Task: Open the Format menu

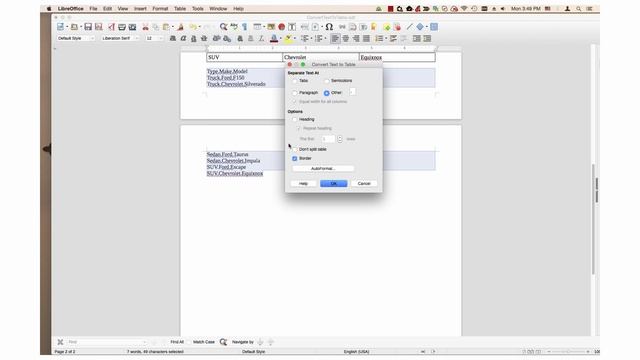Action: (160, 9)
